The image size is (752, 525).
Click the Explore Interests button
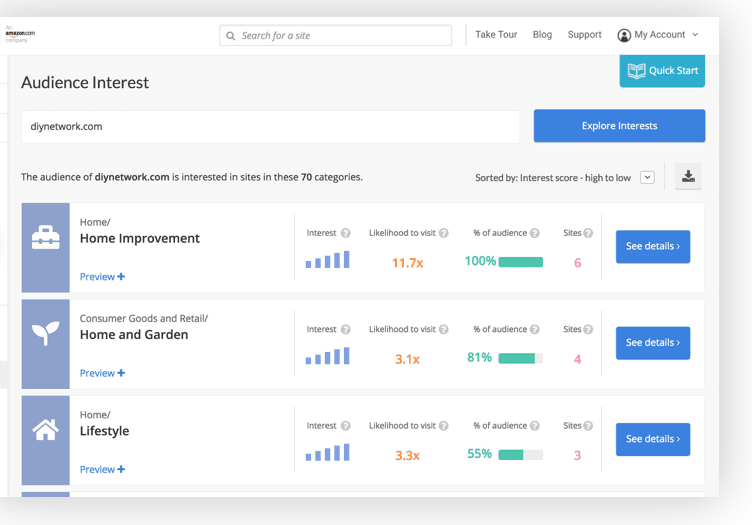pos(619,126)
